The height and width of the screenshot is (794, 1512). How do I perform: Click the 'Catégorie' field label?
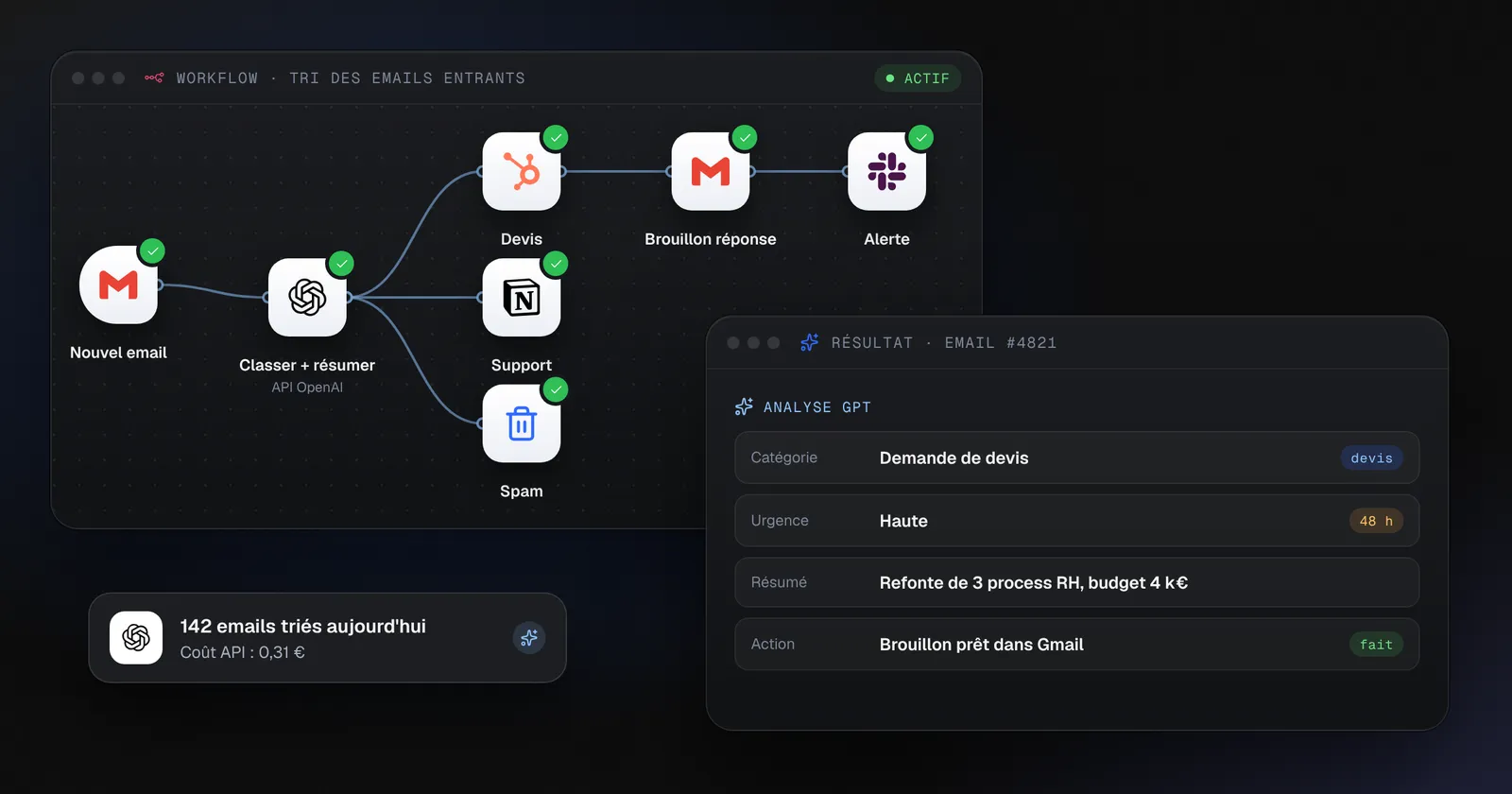(x=783, y=457)
